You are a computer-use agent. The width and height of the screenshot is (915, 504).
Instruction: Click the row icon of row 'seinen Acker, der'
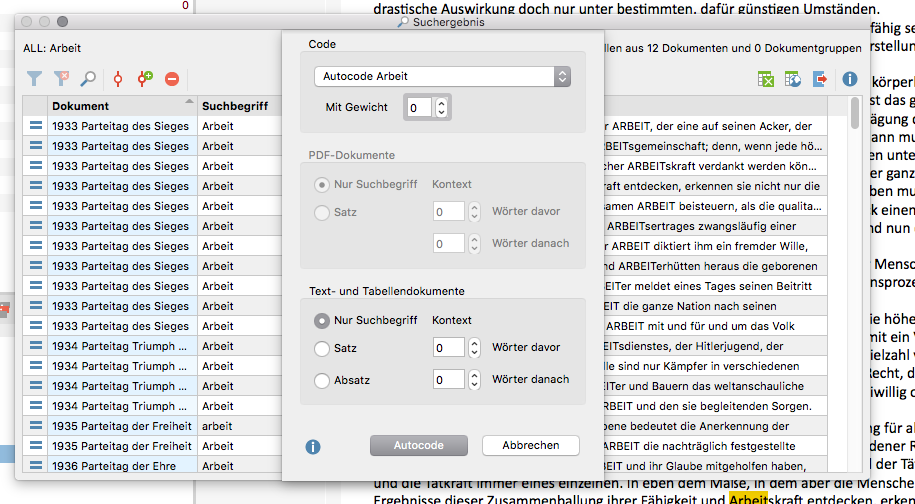point(36,125)
